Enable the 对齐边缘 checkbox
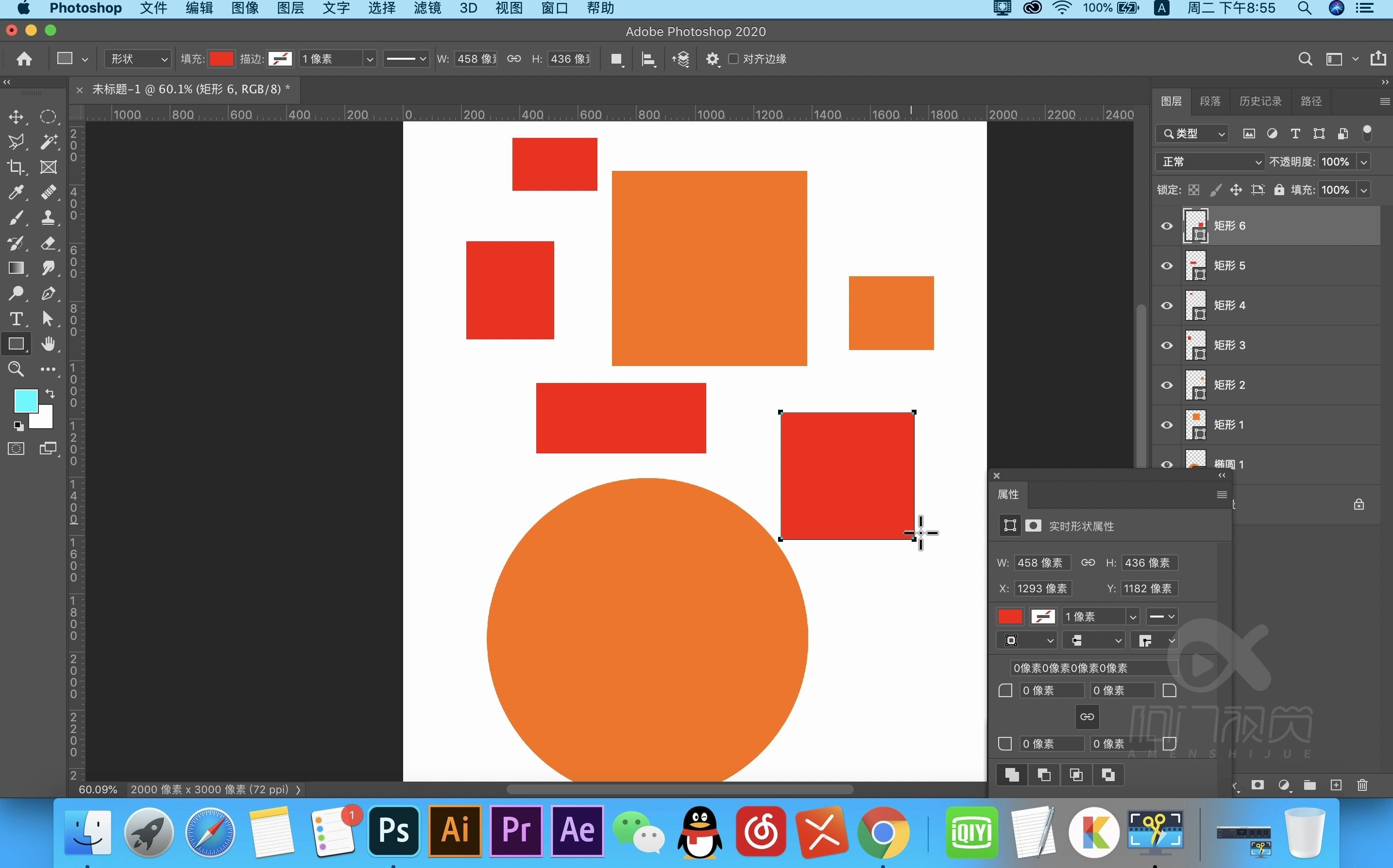Viewport: 1393px width, 868px height. click(x=733, y=59)
